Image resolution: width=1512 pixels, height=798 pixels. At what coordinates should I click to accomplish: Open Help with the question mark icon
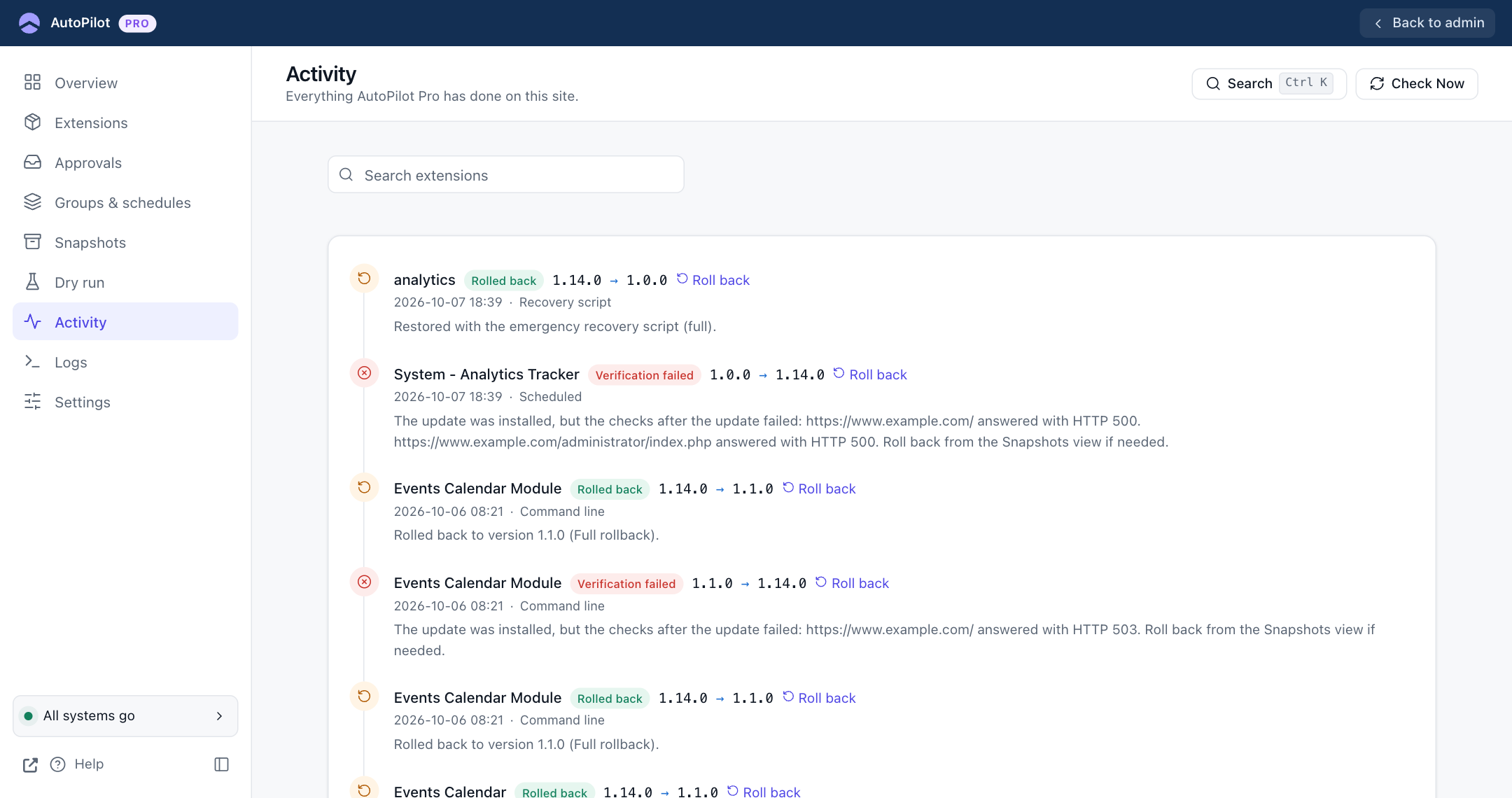click(58, 764)
